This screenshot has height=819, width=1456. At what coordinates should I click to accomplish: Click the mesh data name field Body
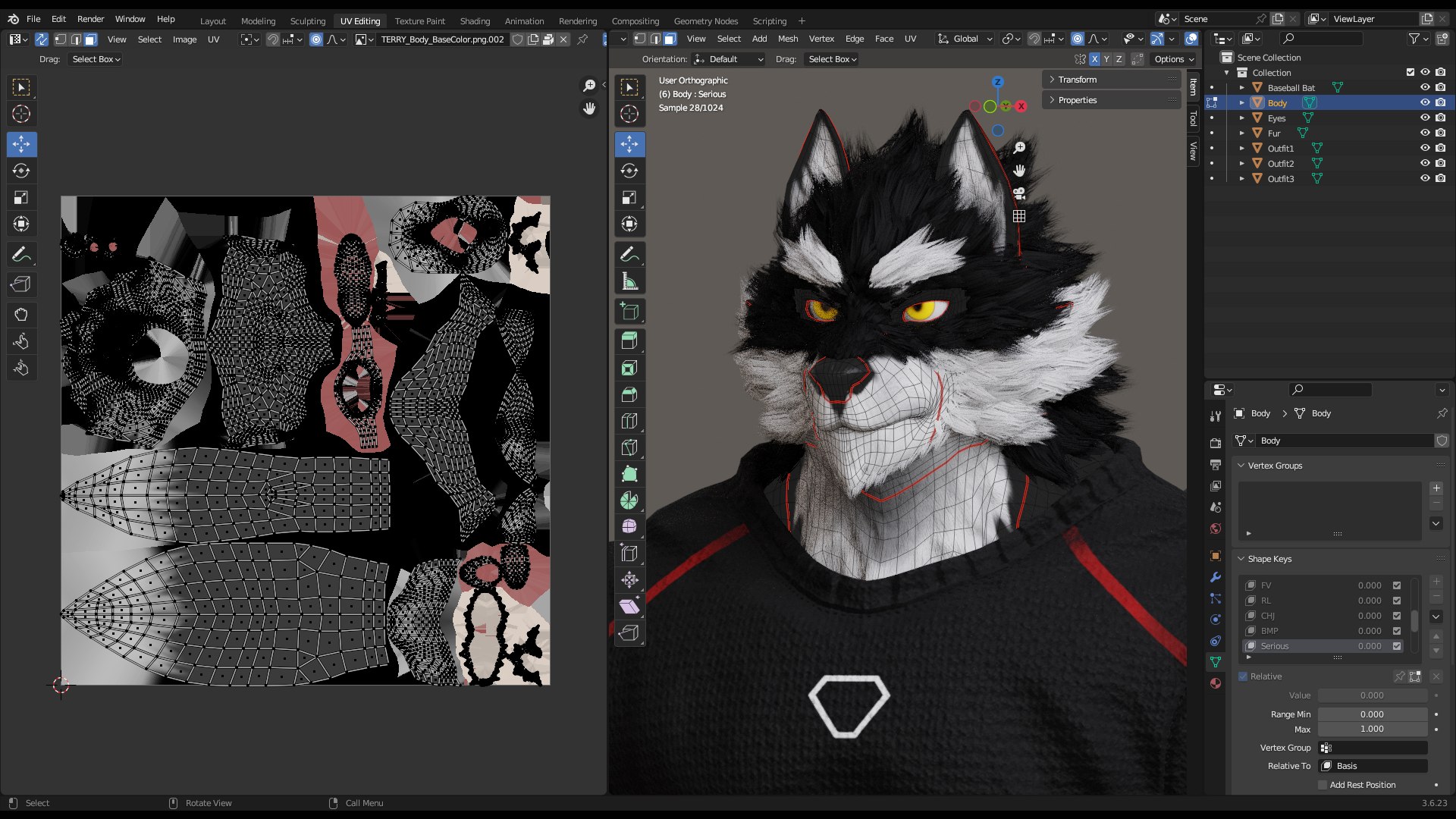1345,441
